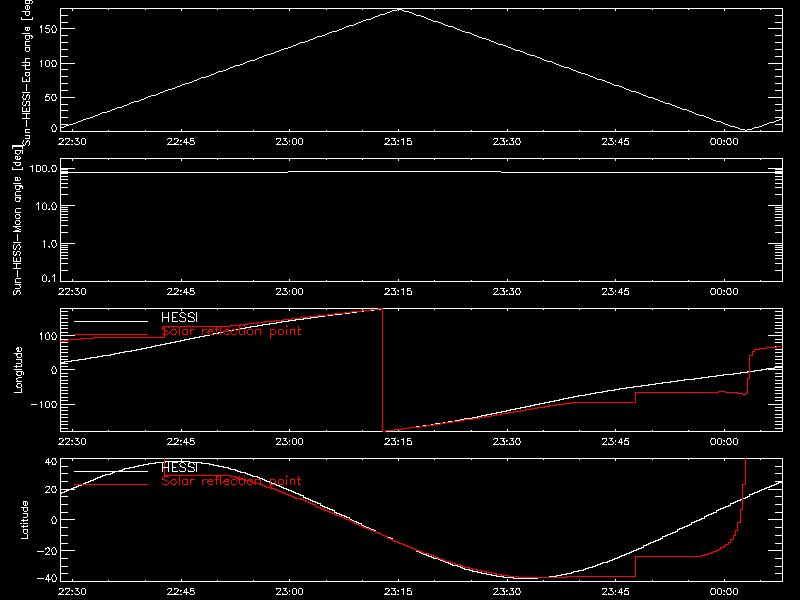
Task: Click the Sun-HESSI-Moon angle axis label
Action: pos(17,220)
